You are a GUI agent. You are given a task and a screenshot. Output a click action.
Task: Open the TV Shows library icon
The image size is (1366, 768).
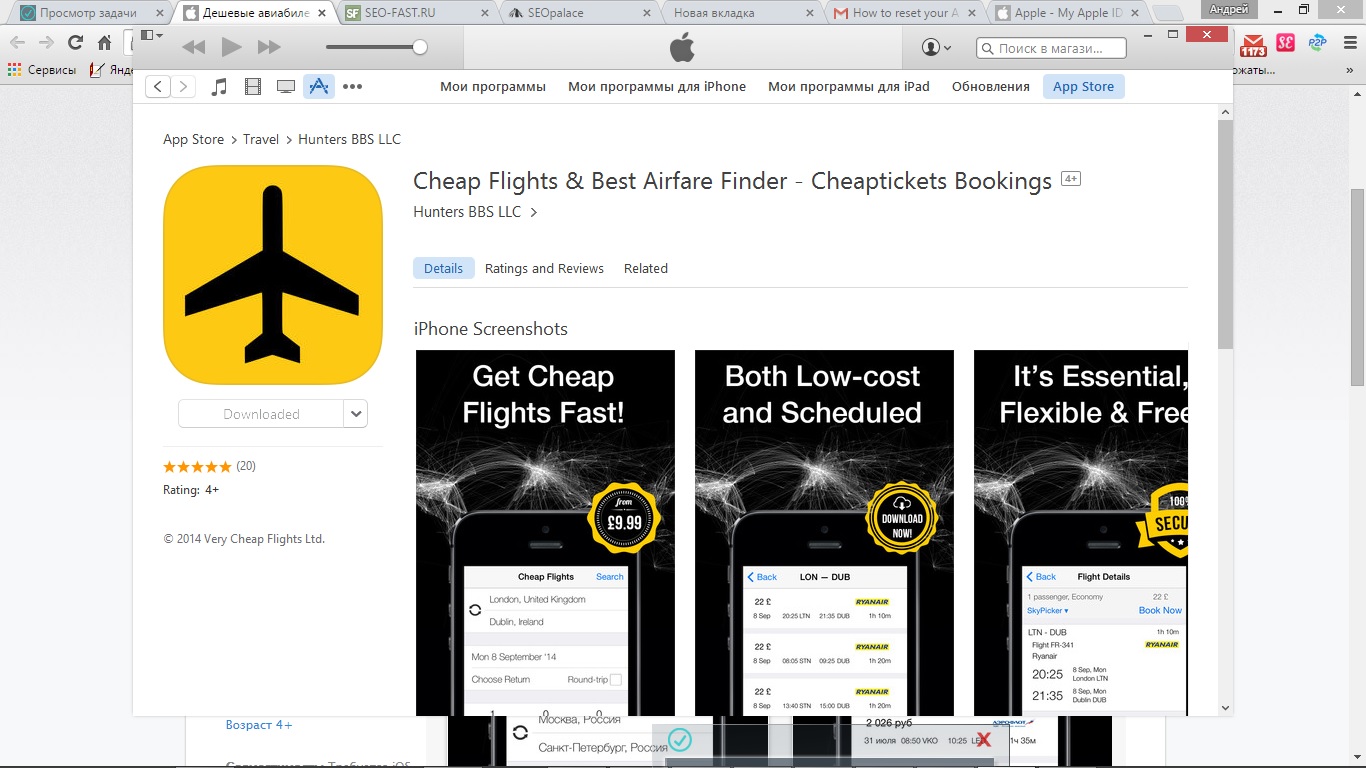pyautogui.click(x=286, y=87)
